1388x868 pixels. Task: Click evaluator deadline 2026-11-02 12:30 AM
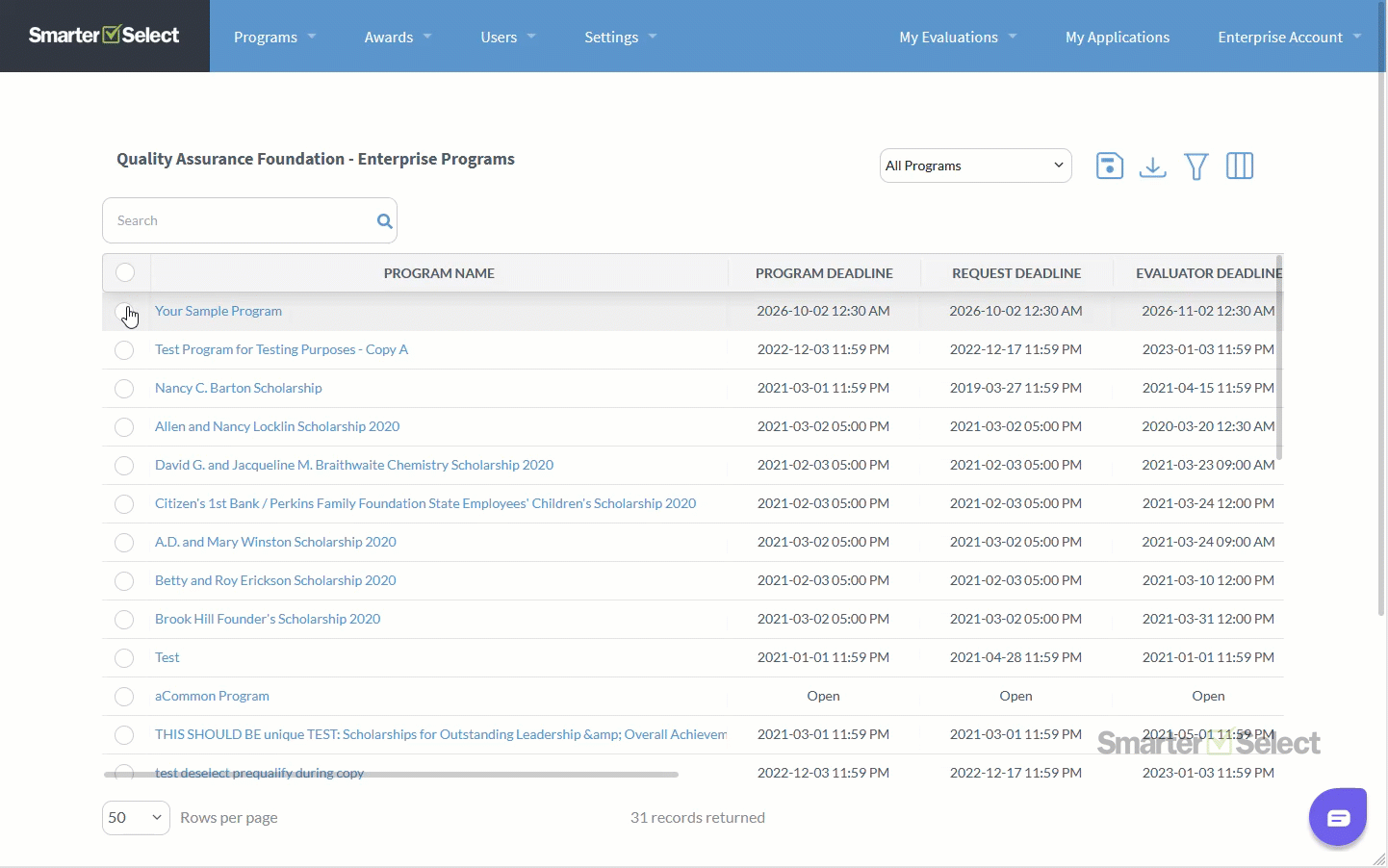point(1208,311)
